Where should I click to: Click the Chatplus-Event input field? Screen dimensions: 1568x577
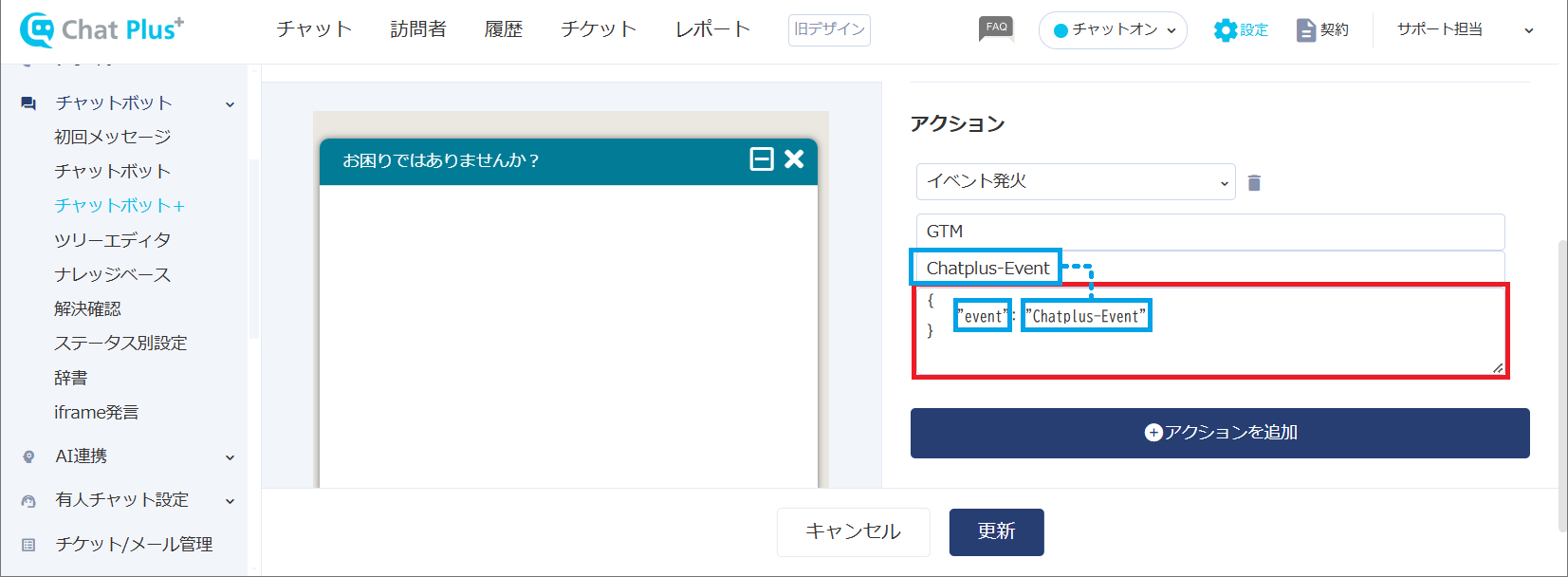(x=1210, y=268)
